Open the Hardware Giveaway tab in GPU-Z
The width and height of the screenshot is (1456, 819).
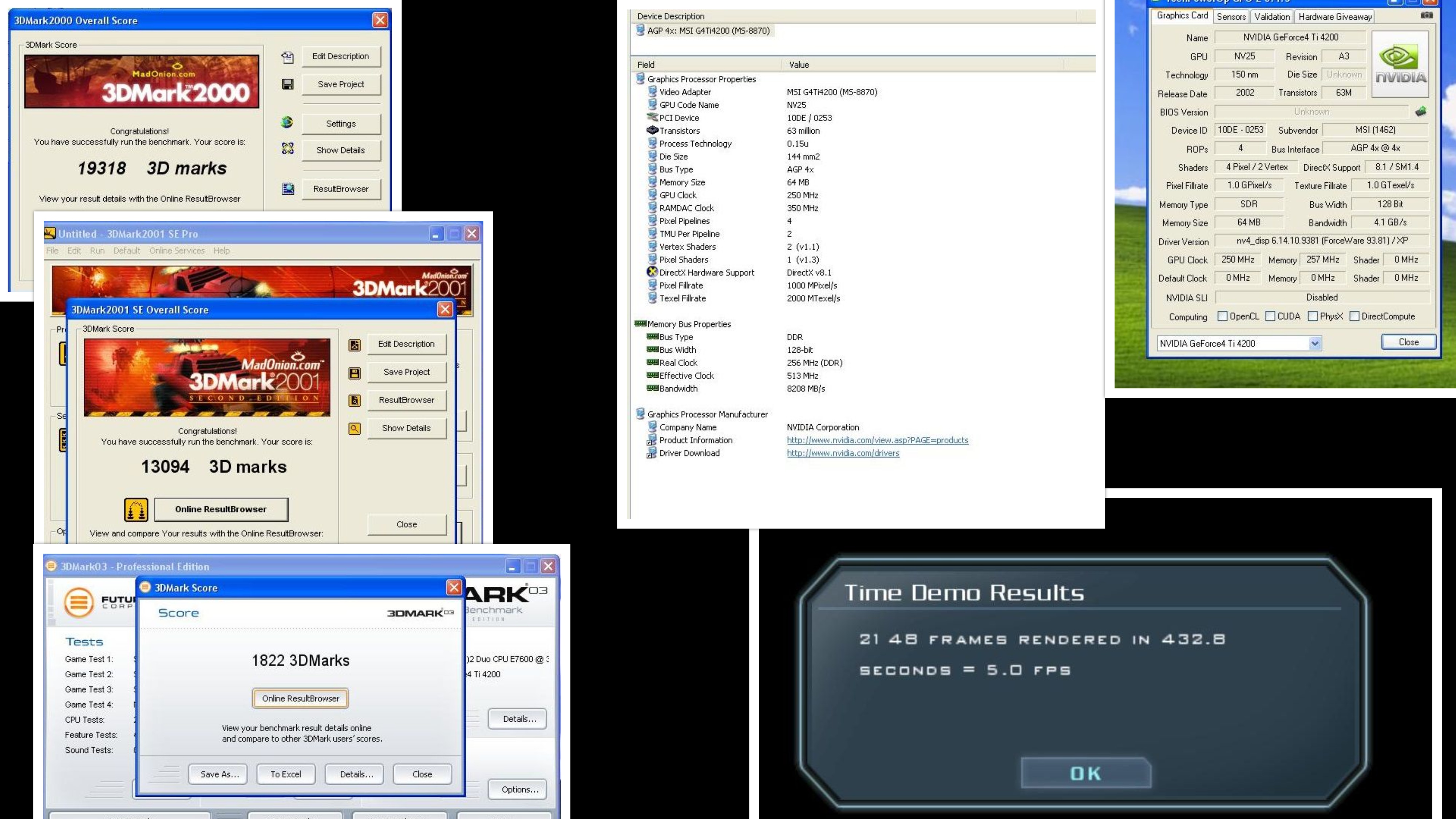(1335, 16)
